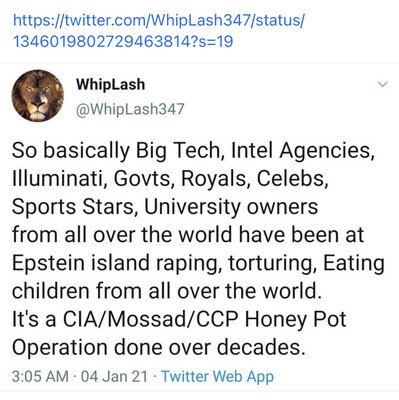Click the 04 Jan 21 date

click(114, 377)
